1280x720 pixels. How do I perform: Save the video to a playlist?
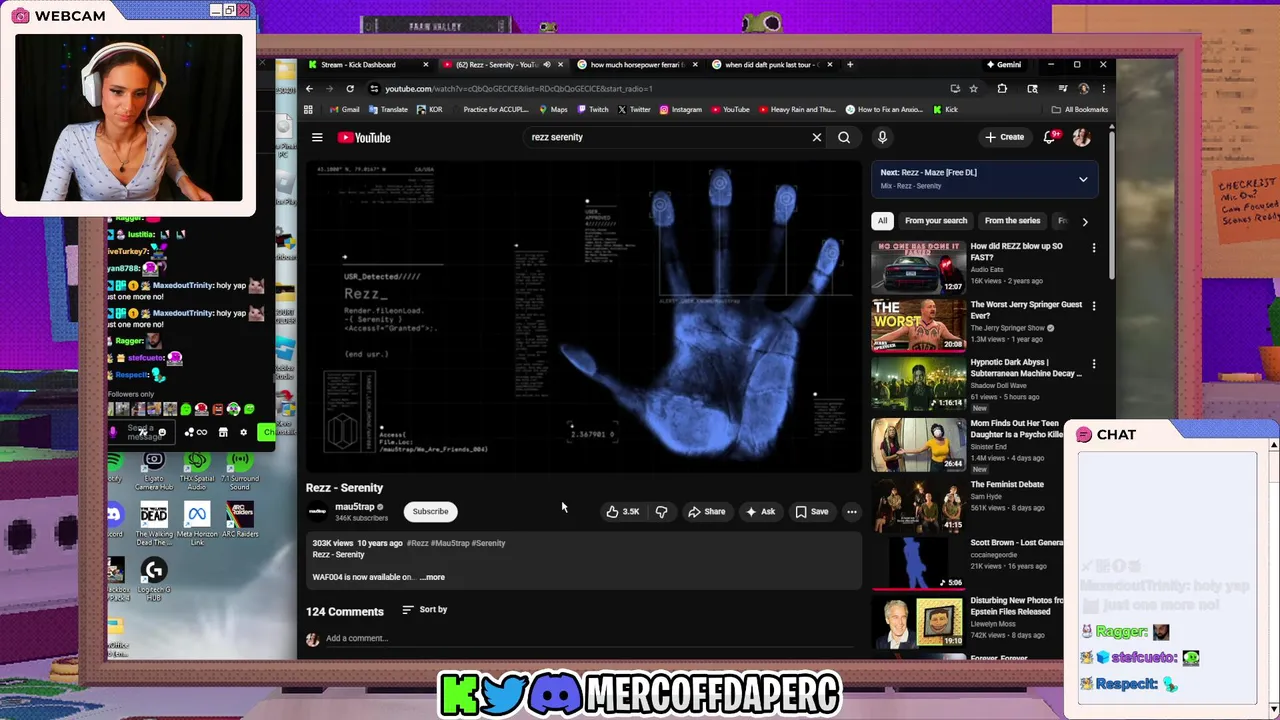811,511
